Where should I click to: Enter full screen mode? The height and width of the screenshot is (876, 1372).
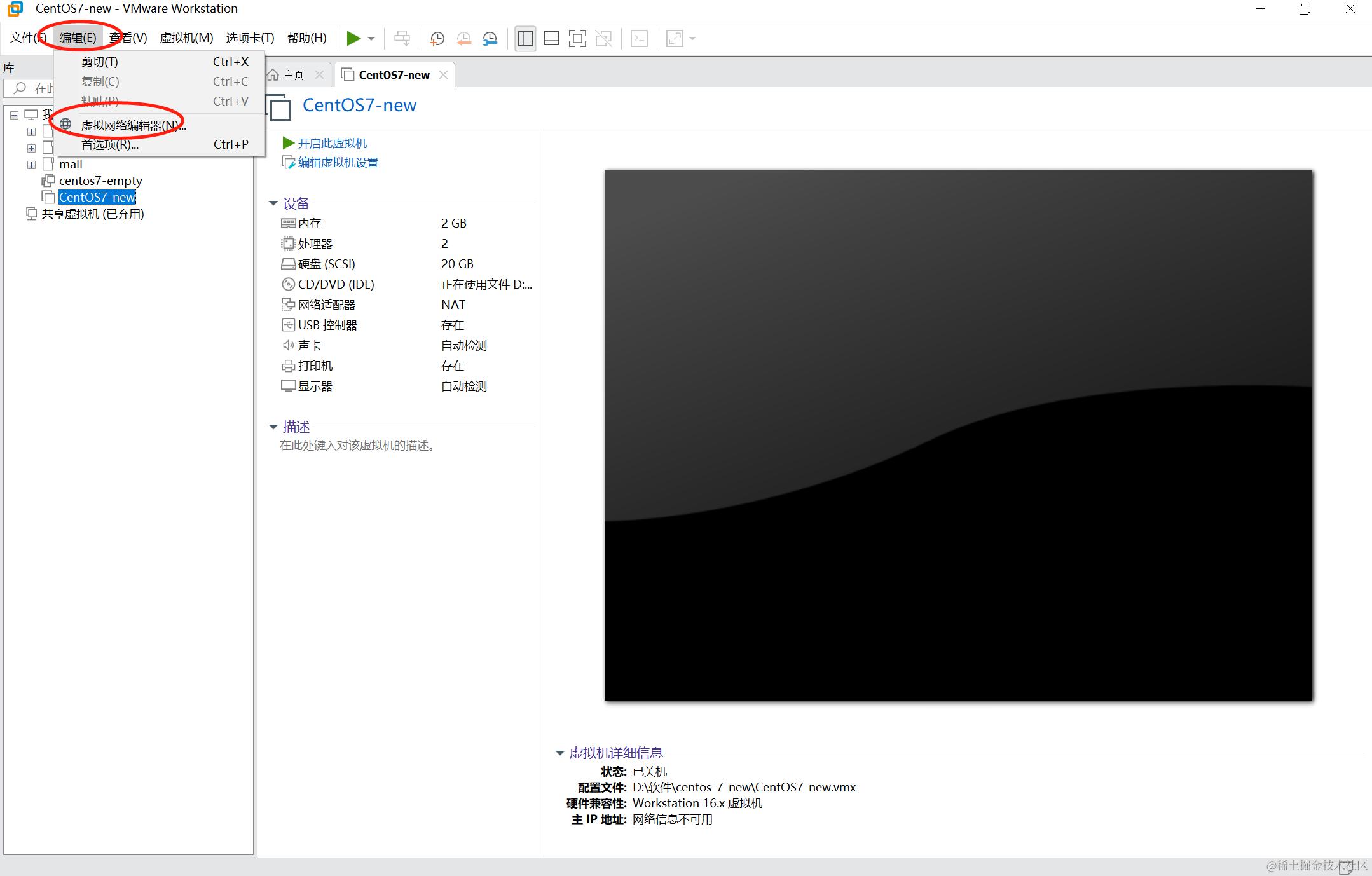point(577,38)
